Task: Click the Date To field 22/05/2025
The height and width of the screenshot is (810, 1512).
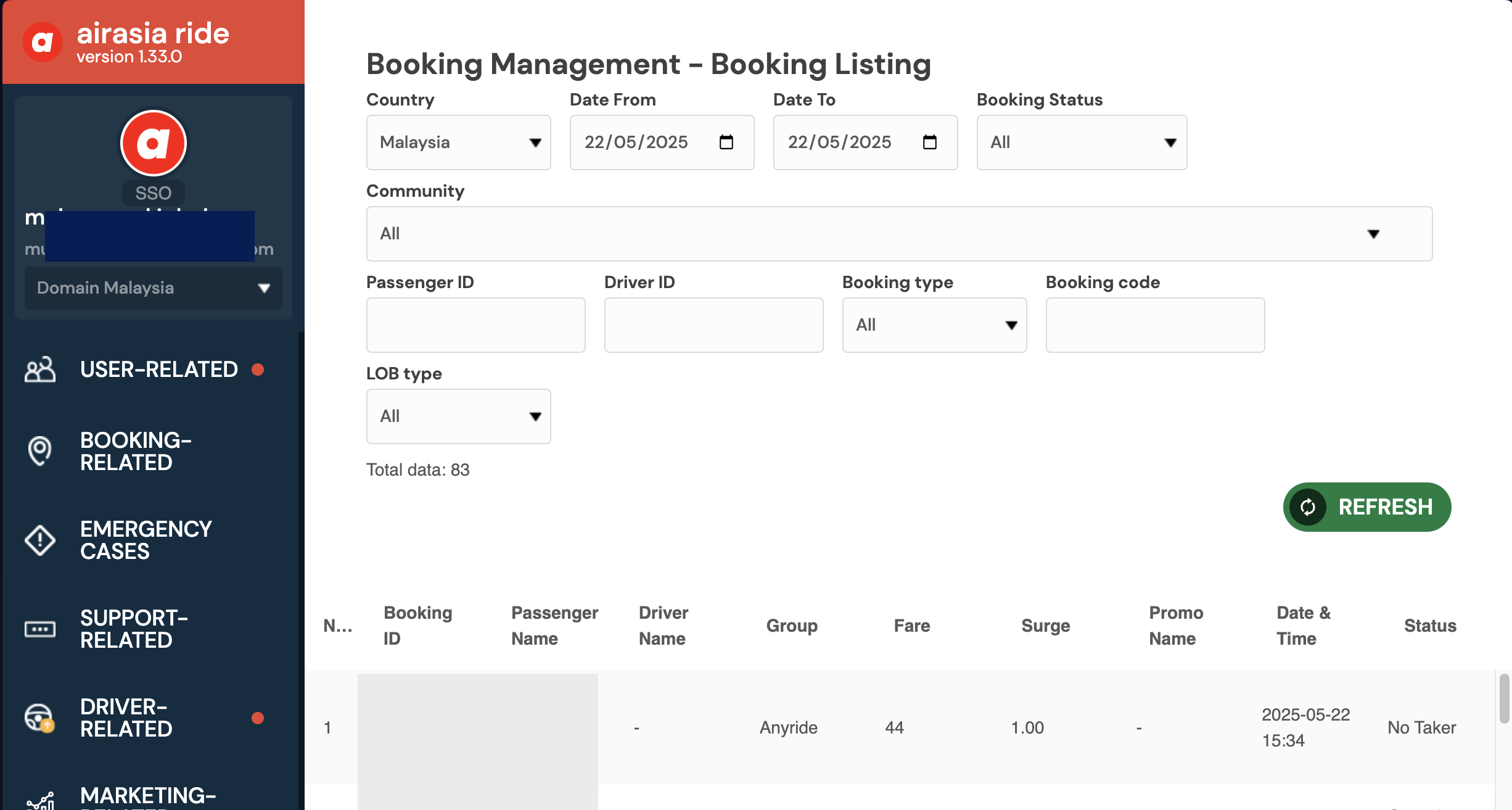Action: [x=866, y=143]
